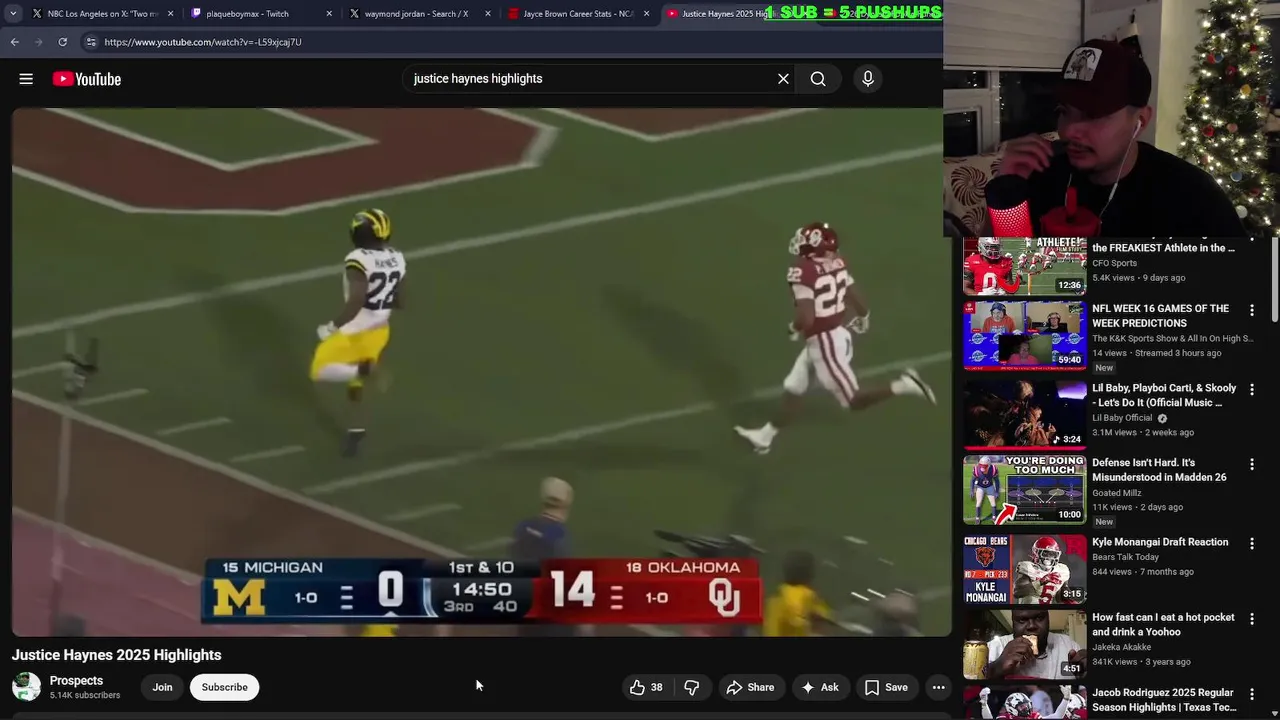This screenshot has height=720, width=1280.
Task: Open options menu for hot pocket video
Action: [1251, 620]
